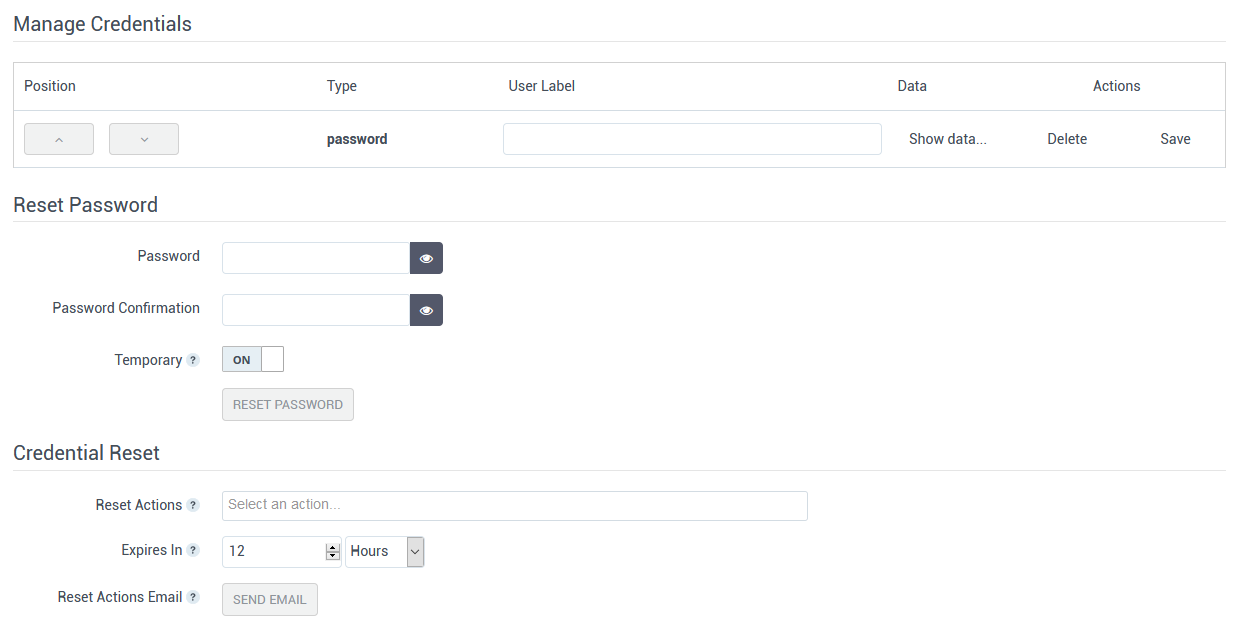Click Show data for the password credential
This screenshot has height=634, width=1239.
[947, 139]
